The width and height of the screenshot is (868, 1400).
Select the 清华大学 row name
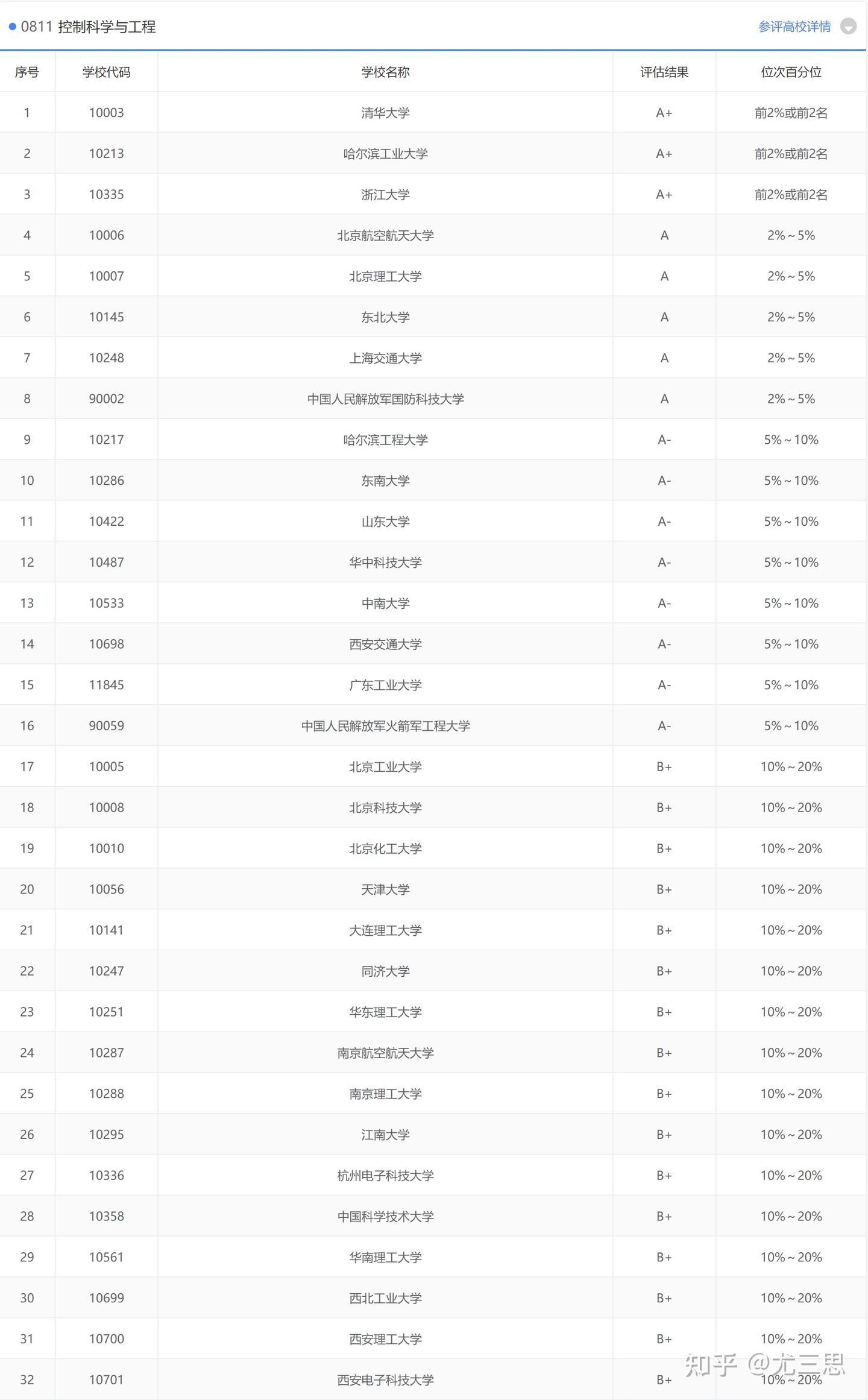coord(385,113)
